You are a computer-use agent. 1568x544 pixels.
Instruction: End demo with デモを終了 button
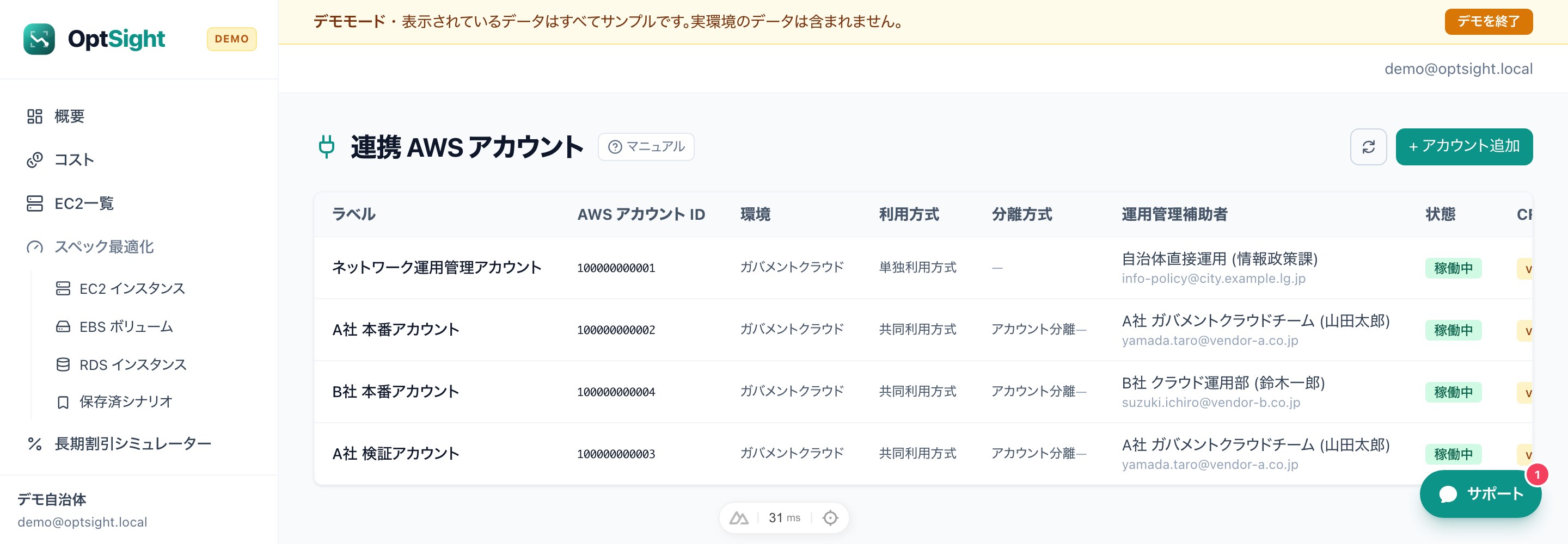1489,21
